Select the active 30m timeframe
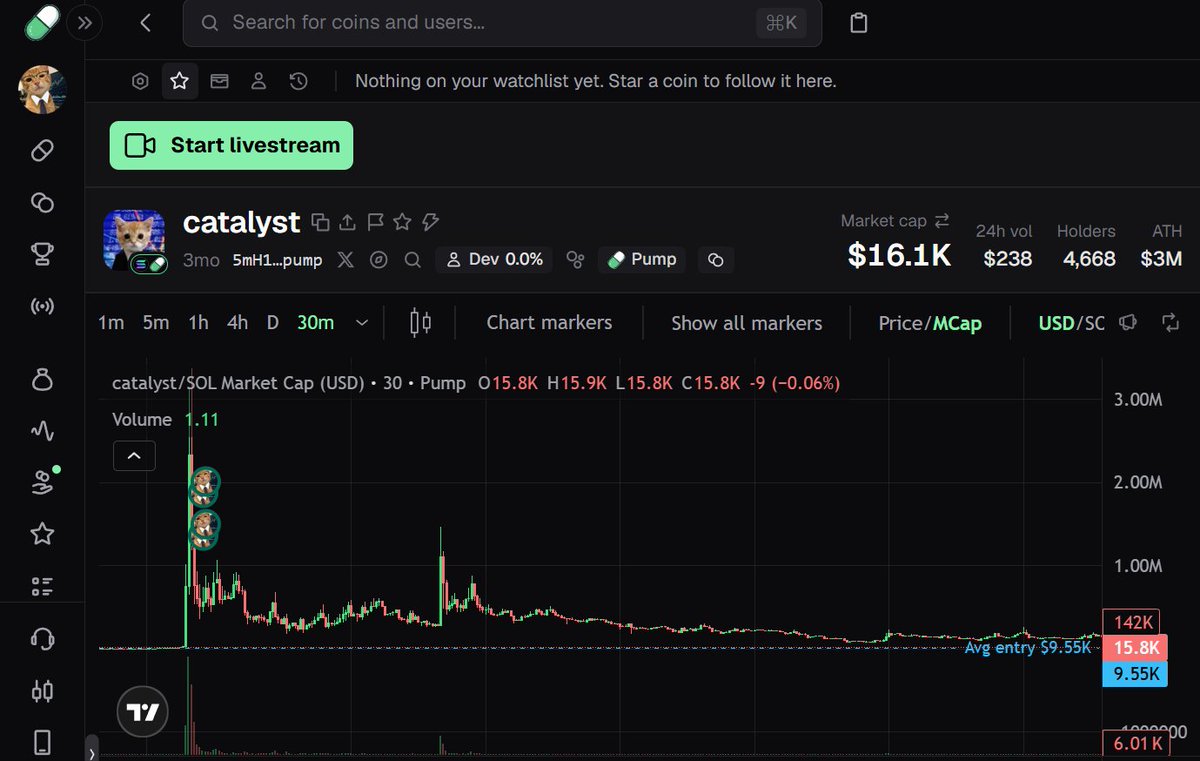The width and height of the screenshot is (1200, 761). click(x=315, y=322)
